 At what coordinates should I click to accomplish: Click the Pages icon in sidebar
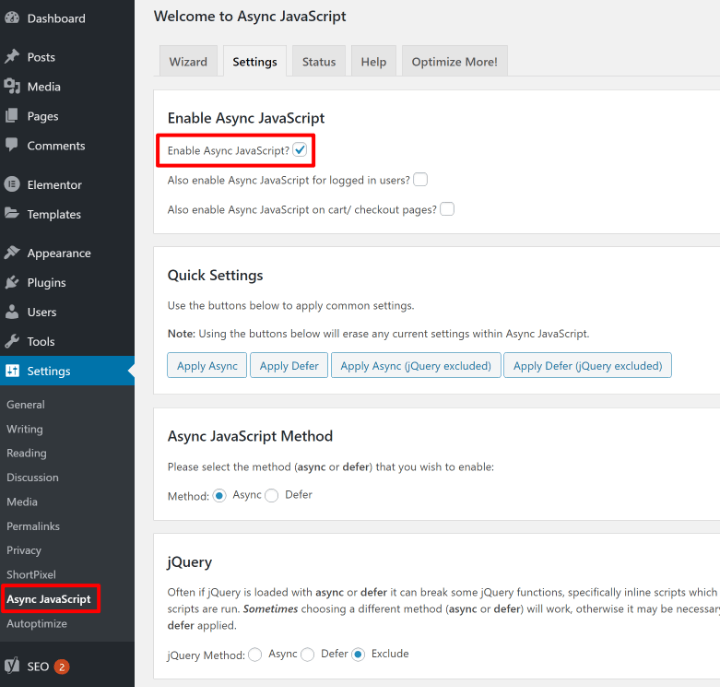tap(12, 116)
